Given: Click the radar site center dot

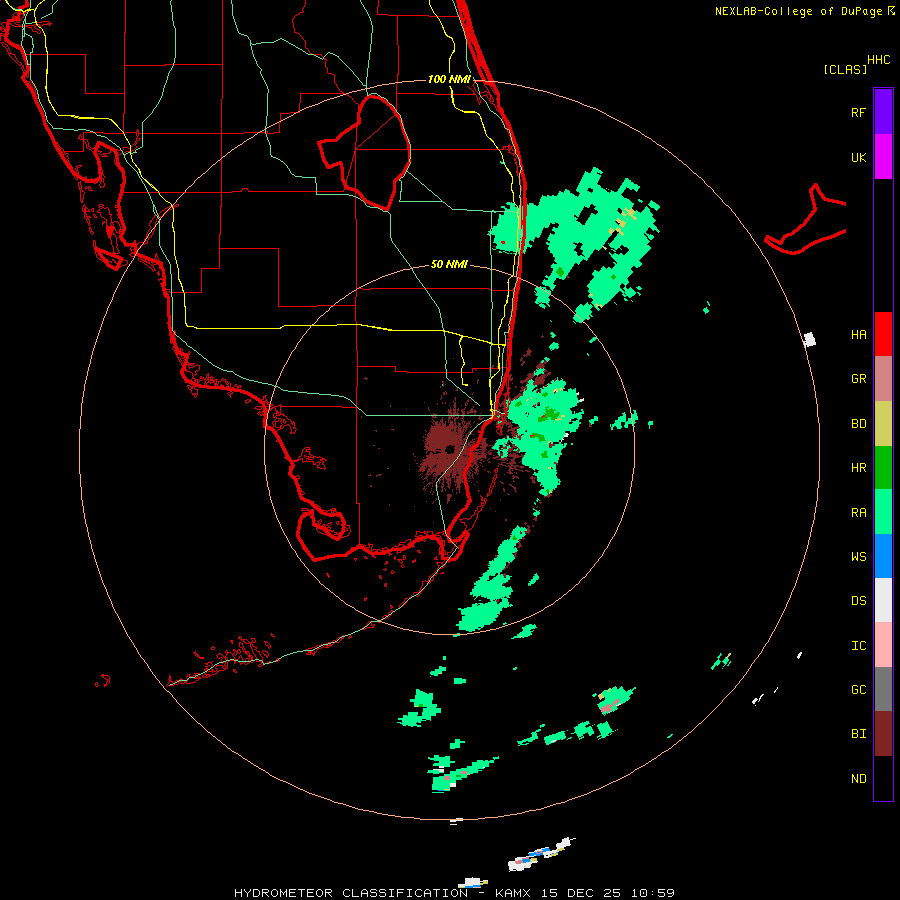Looking at the screenshot, I should click(449, 449).
